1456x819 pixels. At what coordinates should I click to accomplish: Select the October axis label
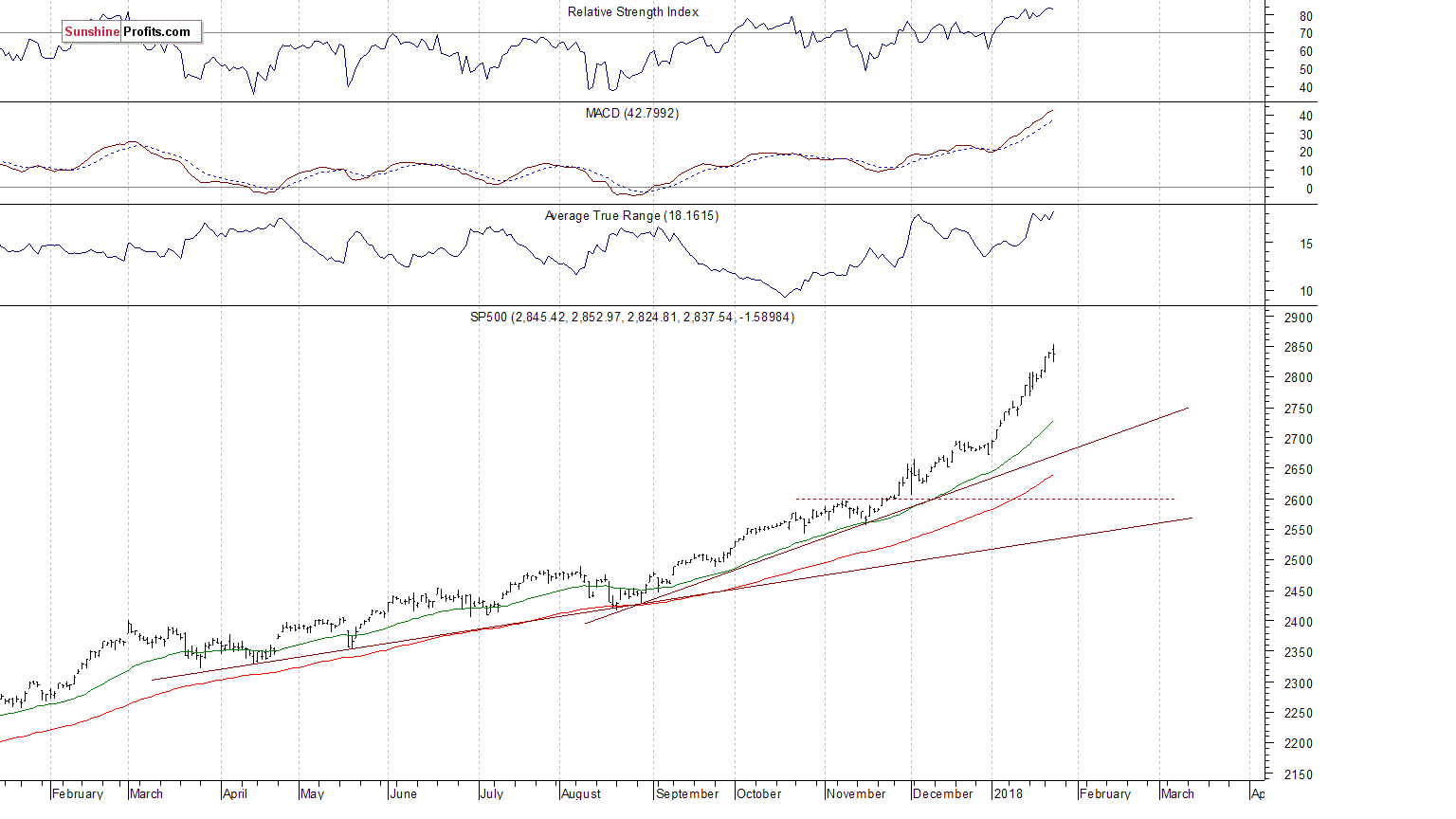point(759,793)
